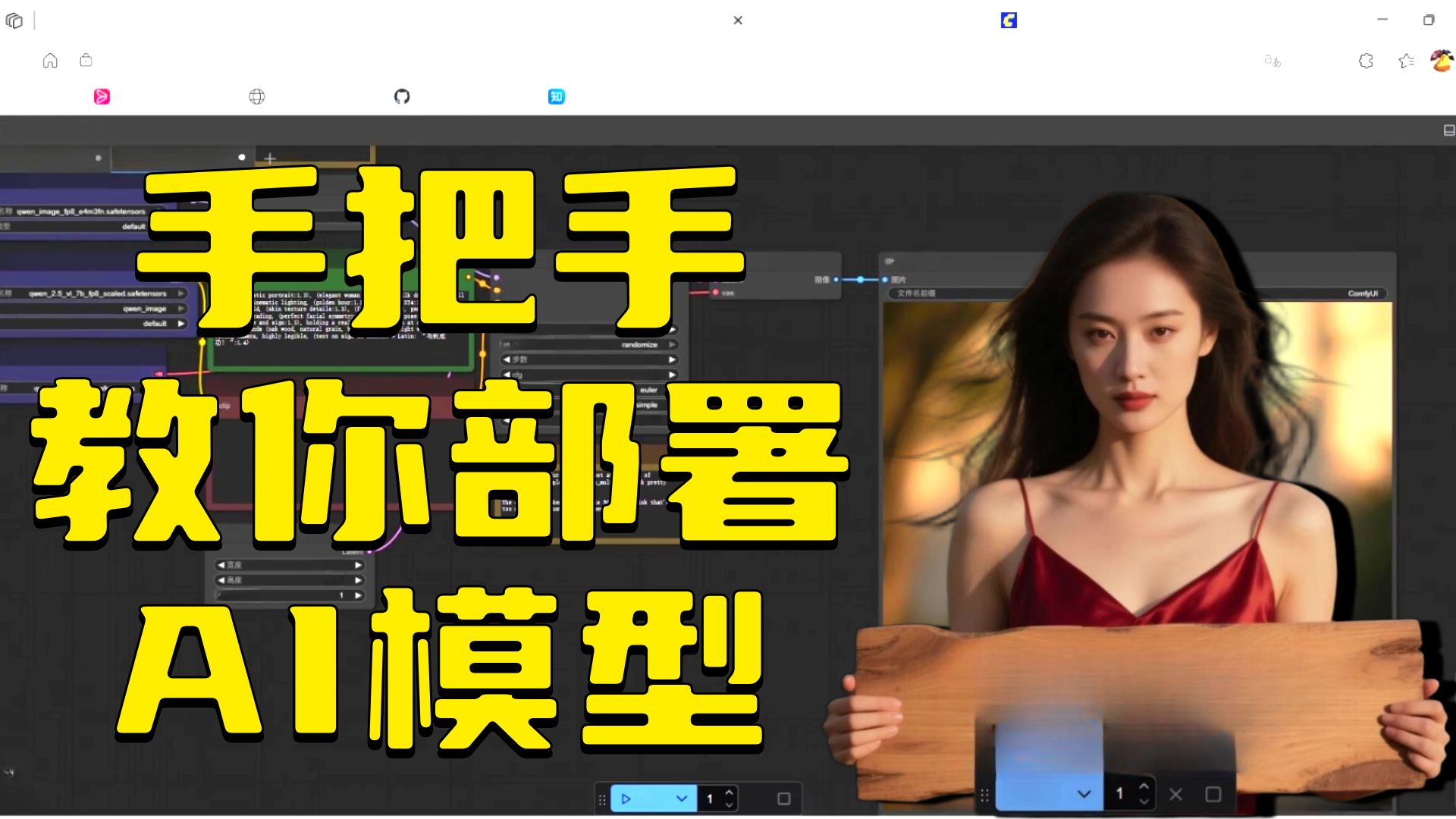Click the cancel X on right toolbar
This screenshot has width=1456, height=819.
point(1175,794)
